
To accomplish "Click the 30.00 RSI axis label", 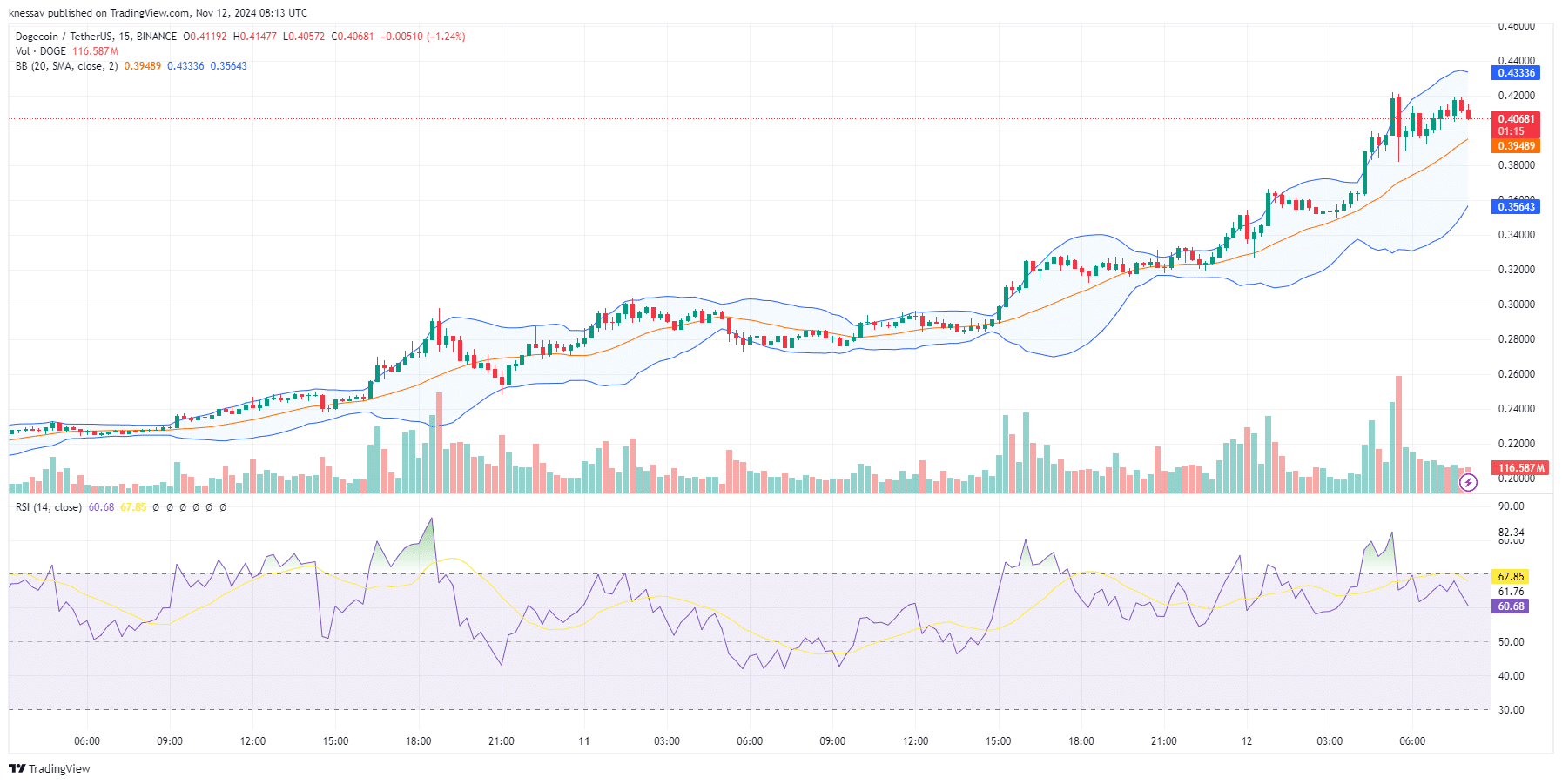I will coord(1511,710).
